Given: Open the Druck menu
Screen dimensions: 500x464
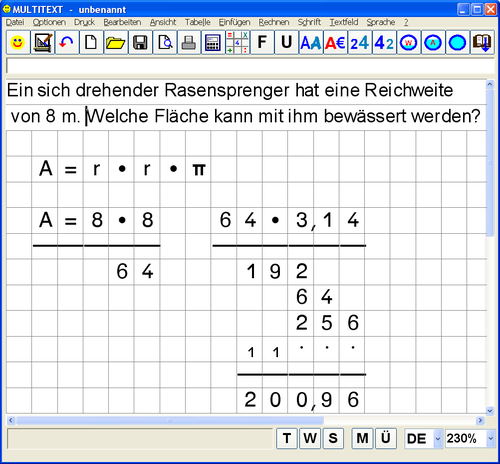Looking at the screenshot, I should point(84,22).
